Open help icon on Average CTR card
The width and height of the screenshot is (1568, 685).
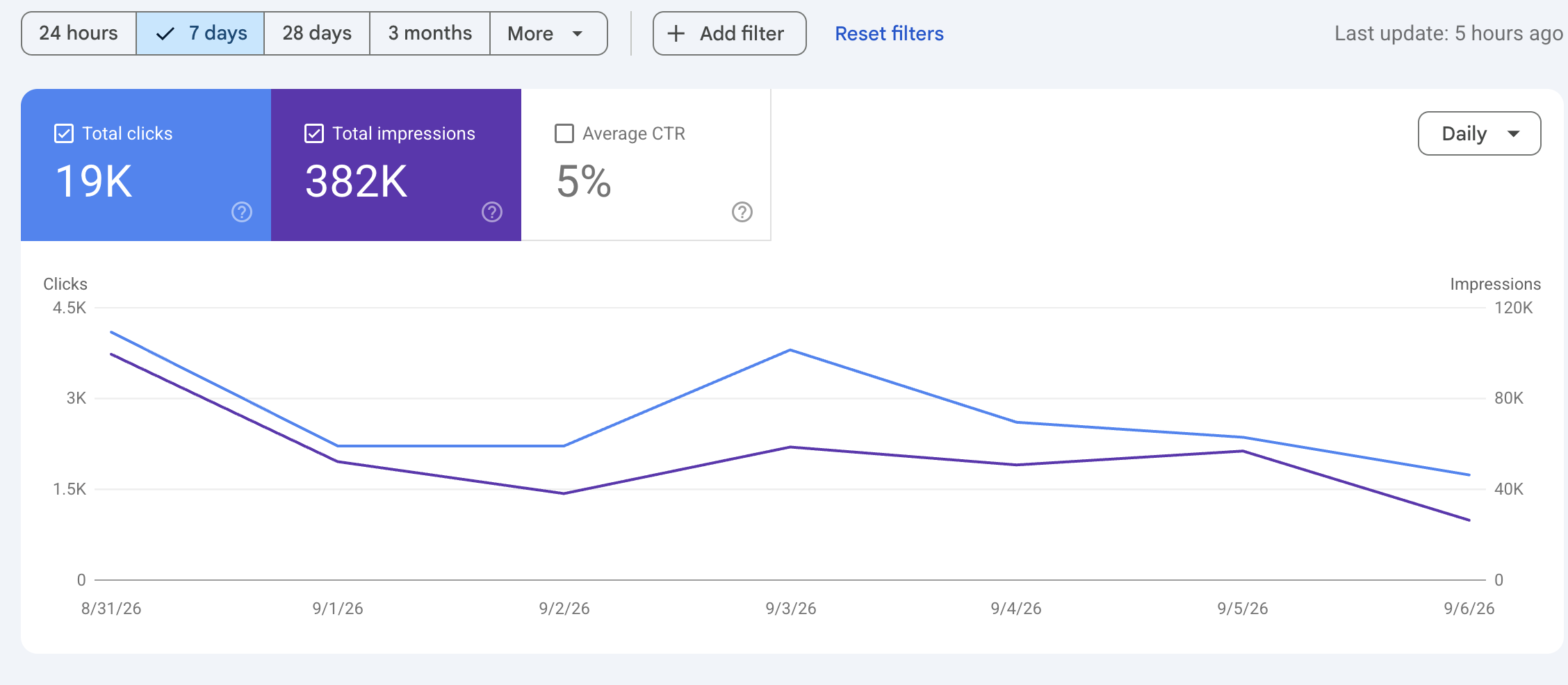pos(742,212)
